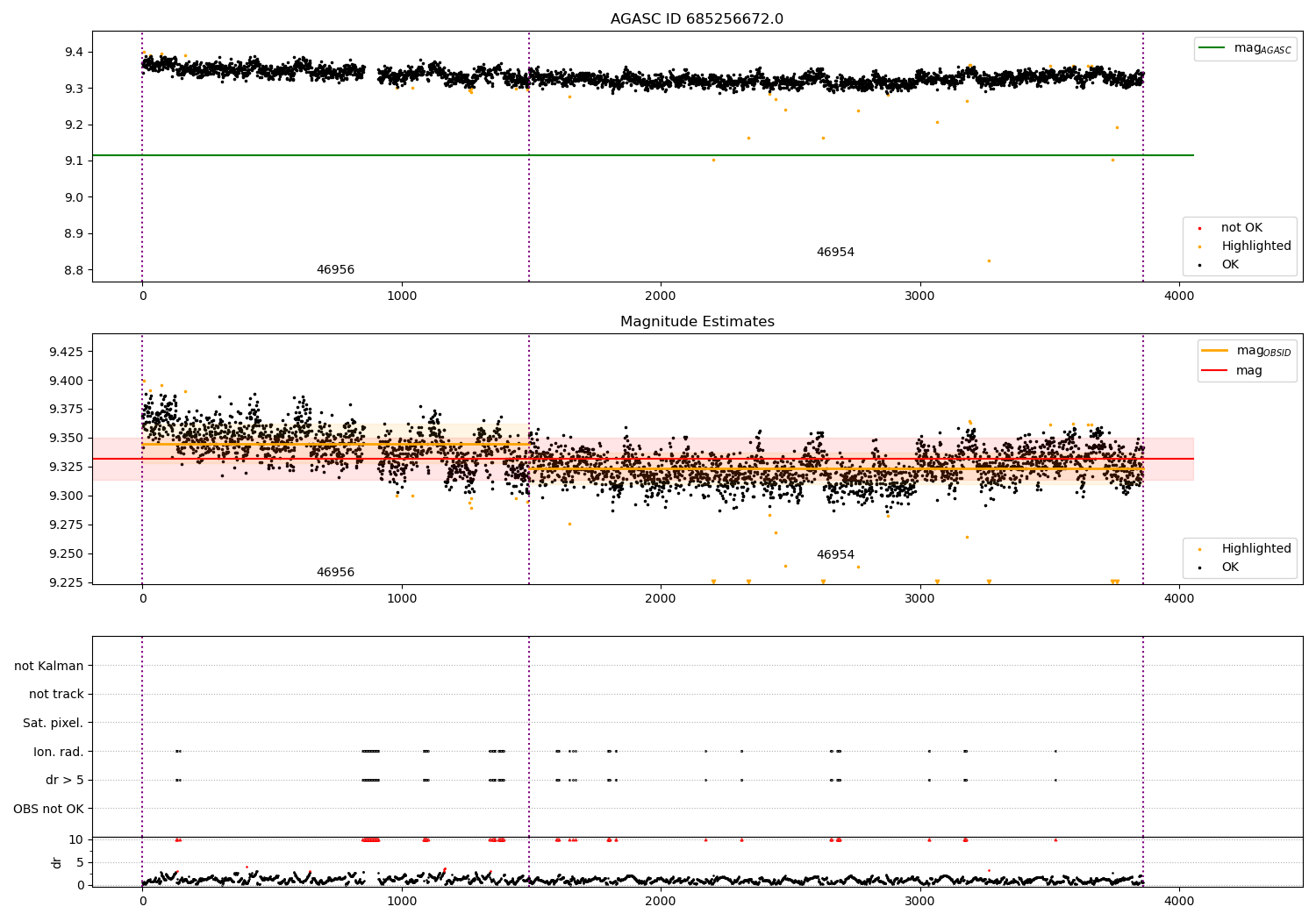
Task: Click the "9.0" y-axis tick in the top plot
Action: (74, 197)
